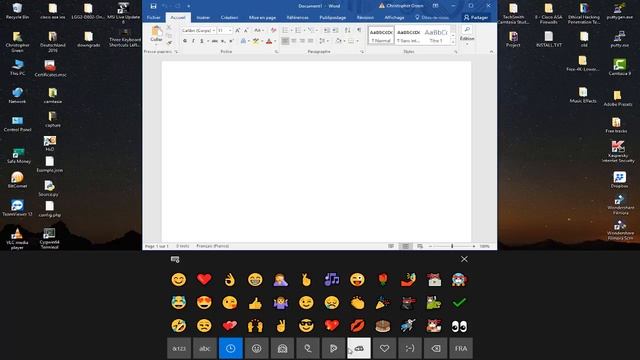Insert the clapping hands emoji
Image resolution: width=640 pixels, height=360 pixels.
[357, 303]
